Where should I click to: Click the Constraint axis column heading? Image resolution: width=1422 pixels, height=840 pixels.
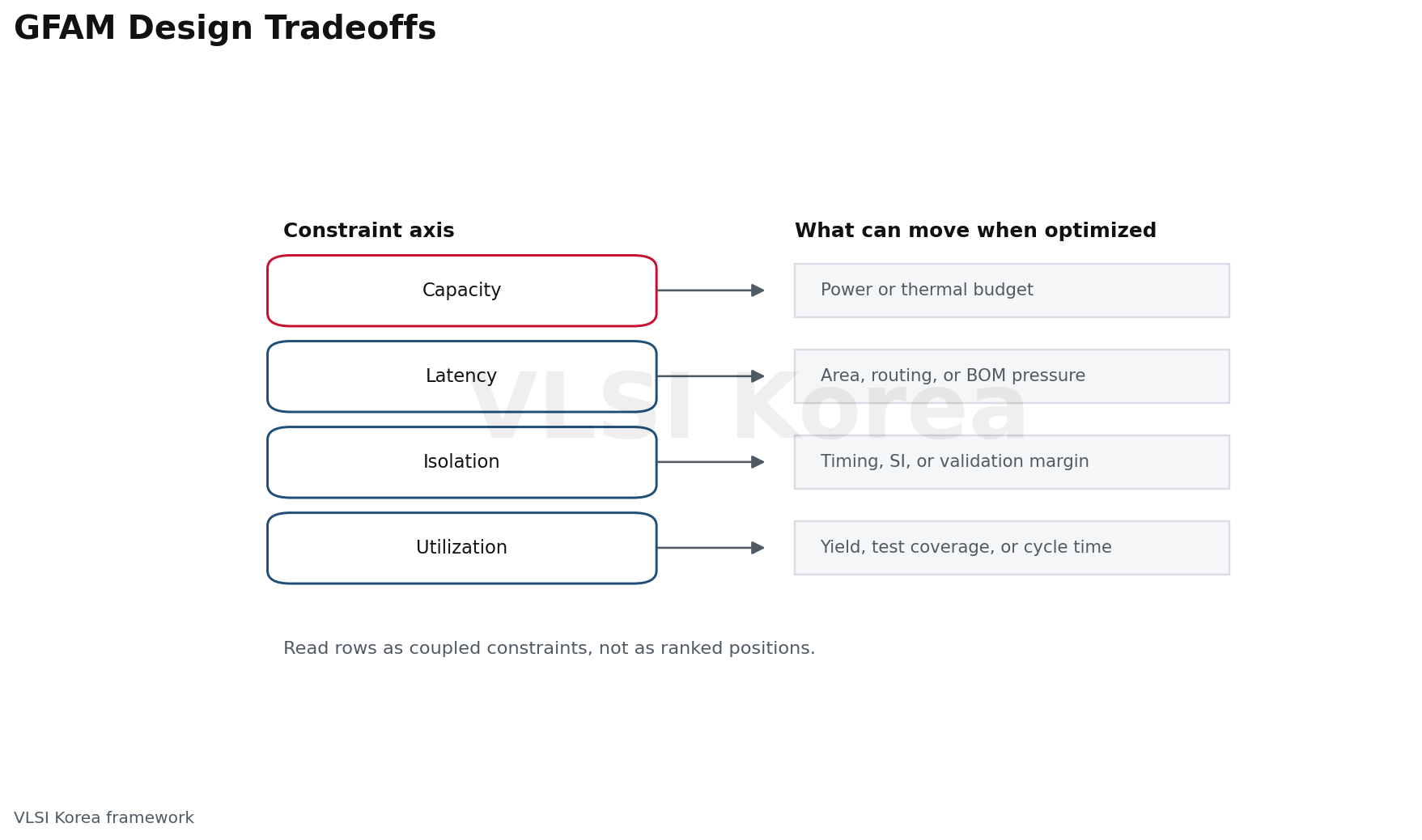[x=369, y=231]
